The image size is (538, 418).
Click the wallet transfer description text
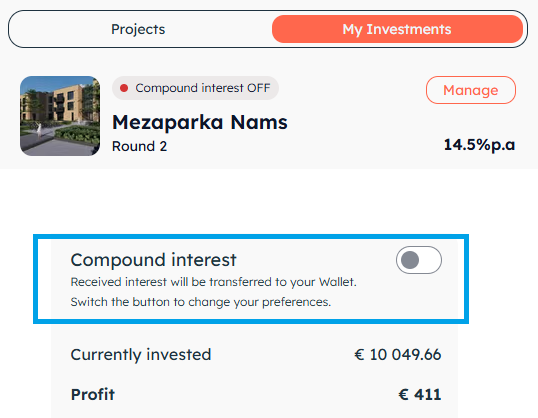(213, 282)
